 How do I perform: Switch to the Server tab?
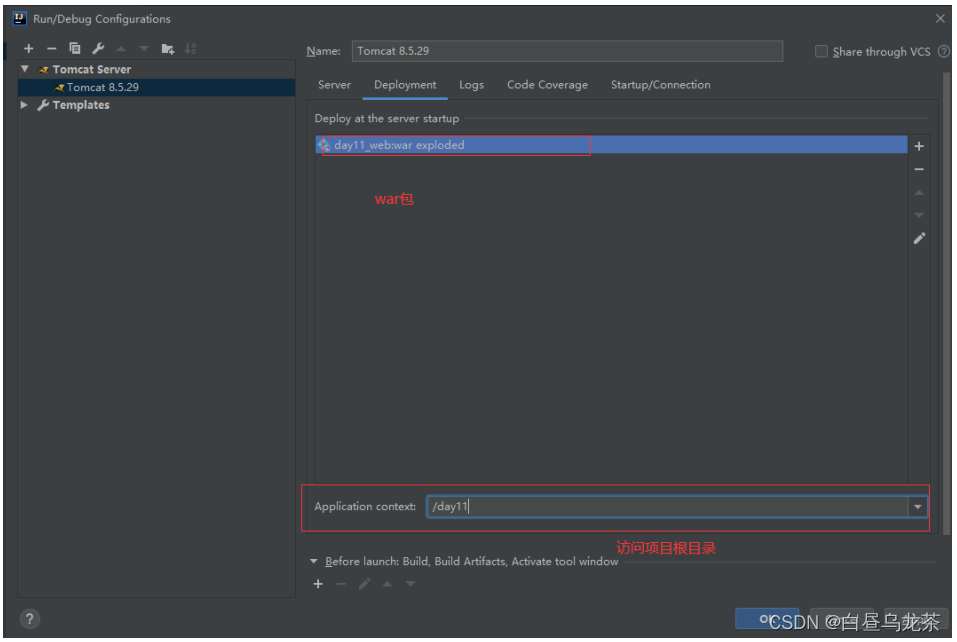click(334, 85)
